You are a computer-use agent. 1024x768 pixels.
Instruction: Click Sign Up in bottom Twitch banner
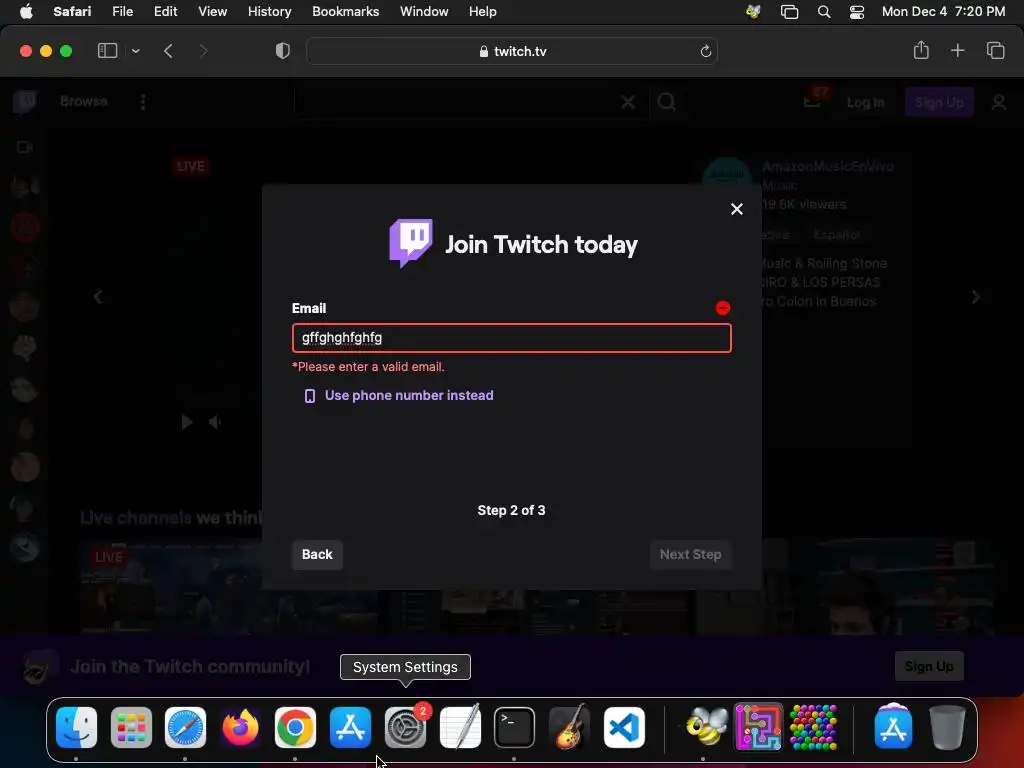[x=929, y=666]
